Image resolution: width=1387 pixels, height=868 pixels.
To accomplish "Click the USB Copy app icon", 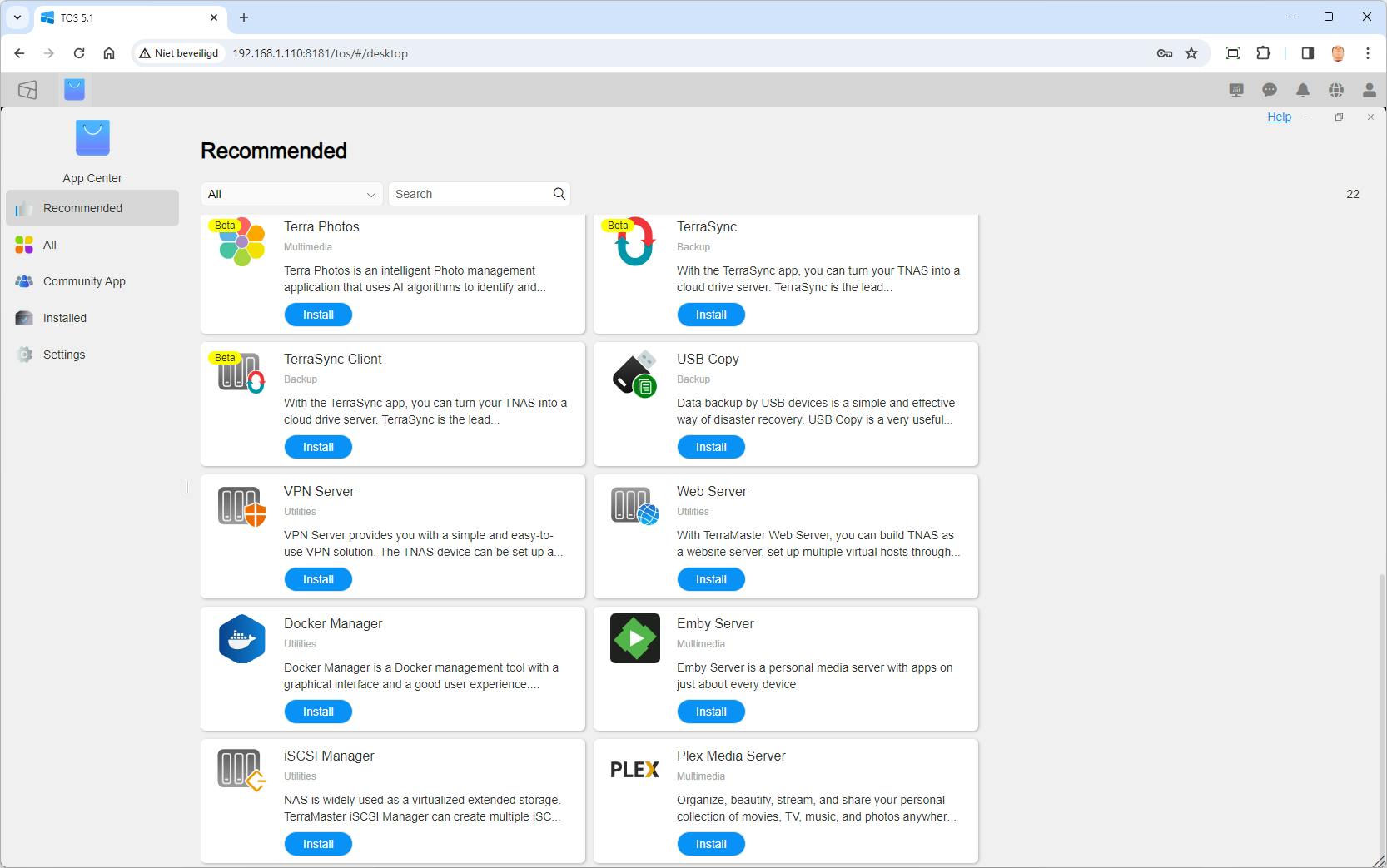I will click(634, 374).
